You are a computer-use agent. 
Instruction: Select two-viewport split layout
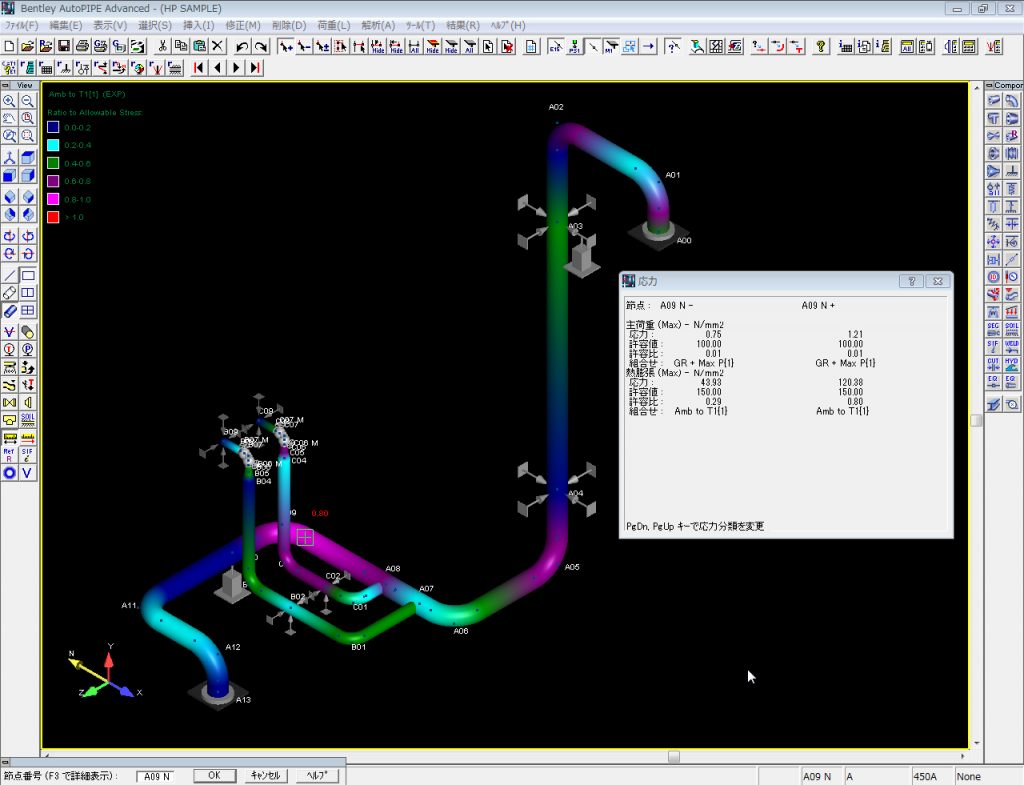[27, 293]
